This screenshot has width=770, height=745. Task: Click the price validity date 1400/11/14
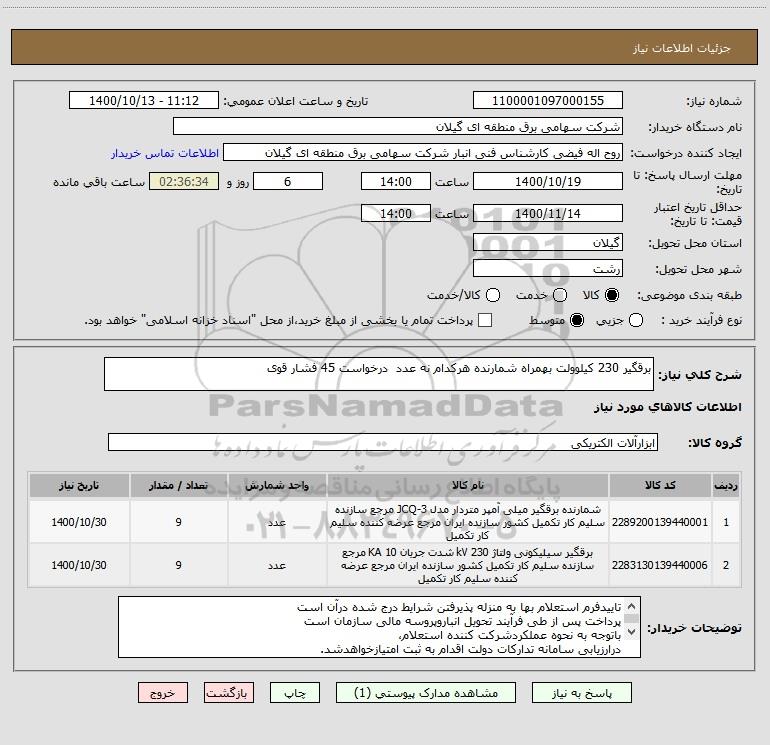pos(548,213)
